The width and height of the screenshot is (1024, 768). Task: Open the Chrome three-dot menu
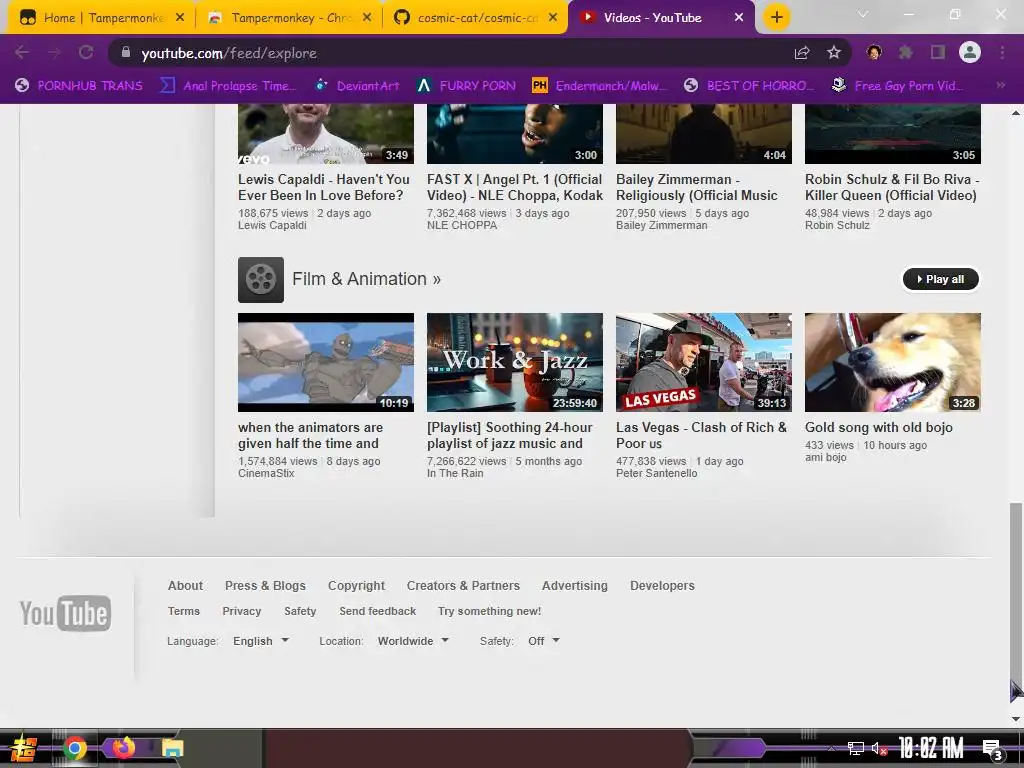point(1002,53)
